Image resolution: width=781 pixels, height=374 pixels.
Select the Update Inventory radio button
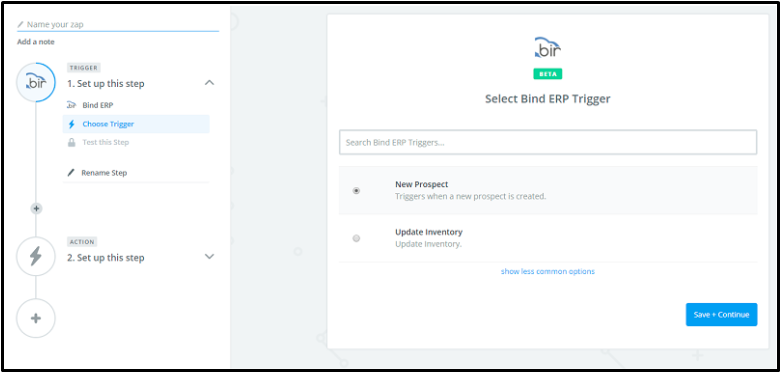click(x=356, y=239)
